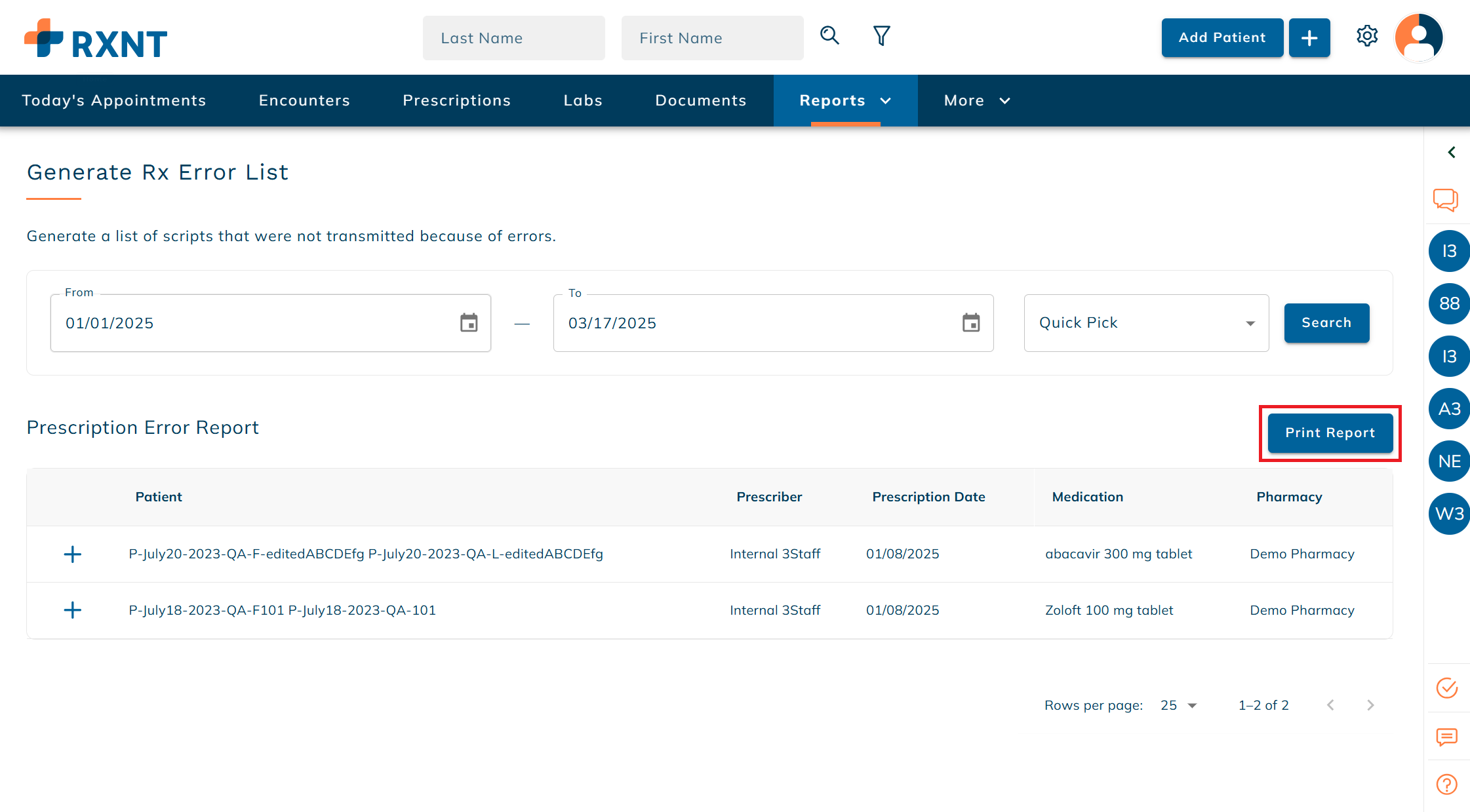Open the Reports menu tab
The image size is (1470, 812).
(x=845, y=100)
